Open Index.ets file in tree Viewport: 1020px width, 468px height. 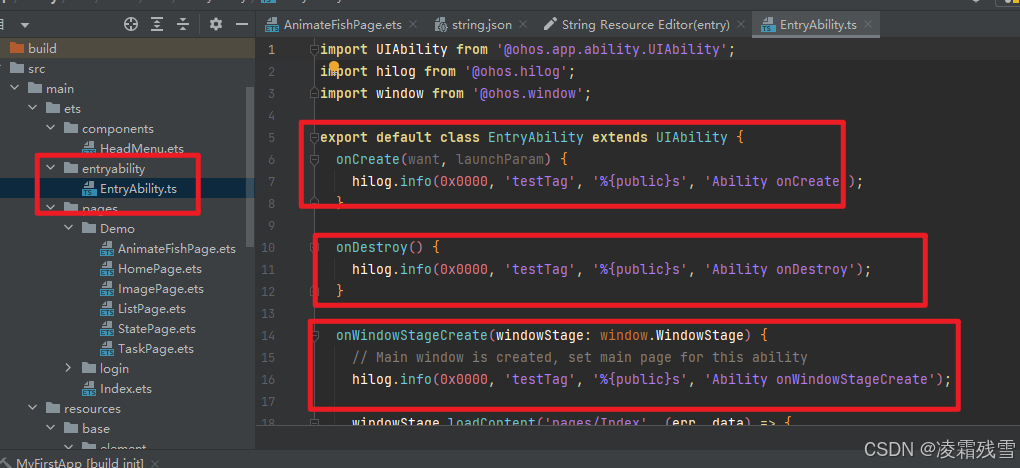point(126,389)
